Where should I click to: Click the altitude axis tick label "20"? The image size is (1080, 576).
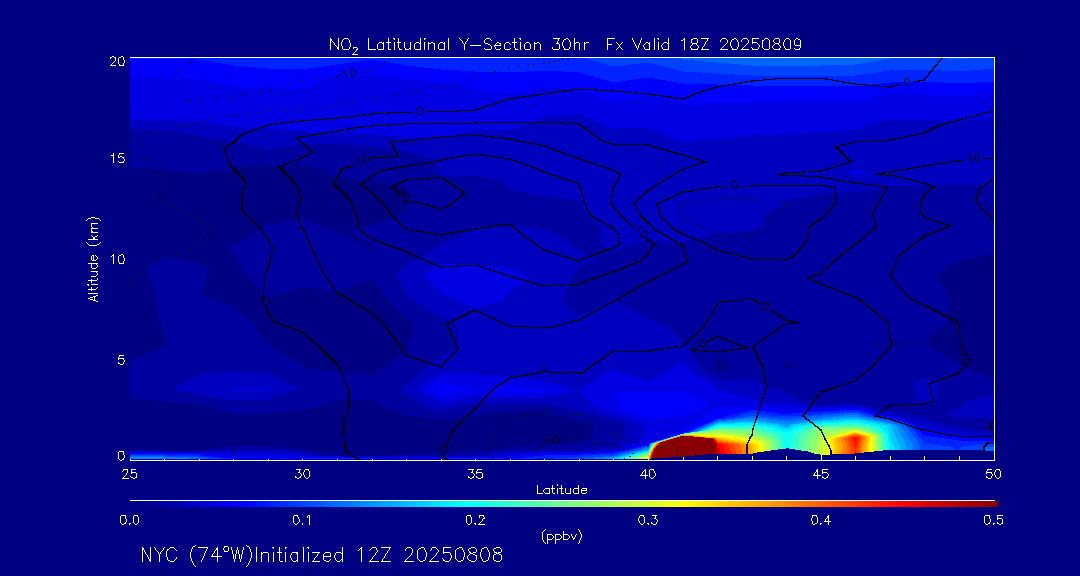[116, 60]
